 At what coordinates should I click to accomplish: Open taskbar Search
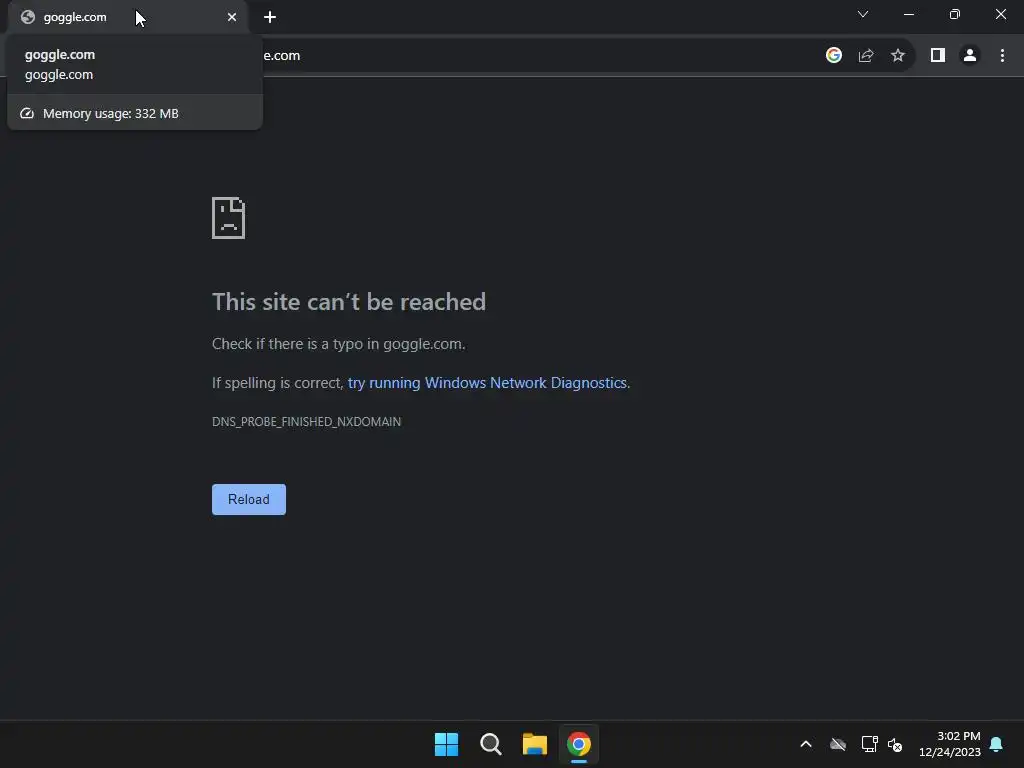490,744
